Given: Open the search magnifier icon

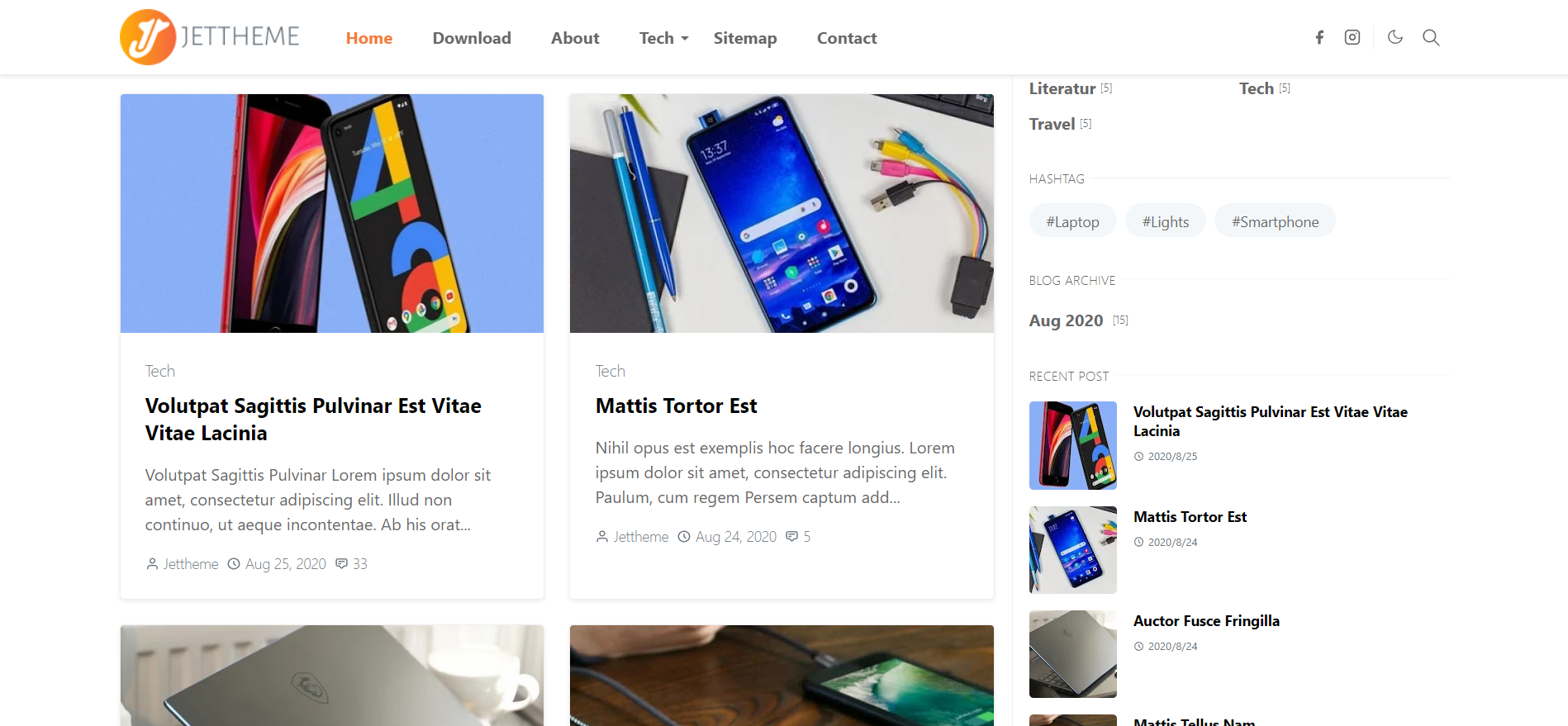Looking at the screenshot, I should [1431, 37].
